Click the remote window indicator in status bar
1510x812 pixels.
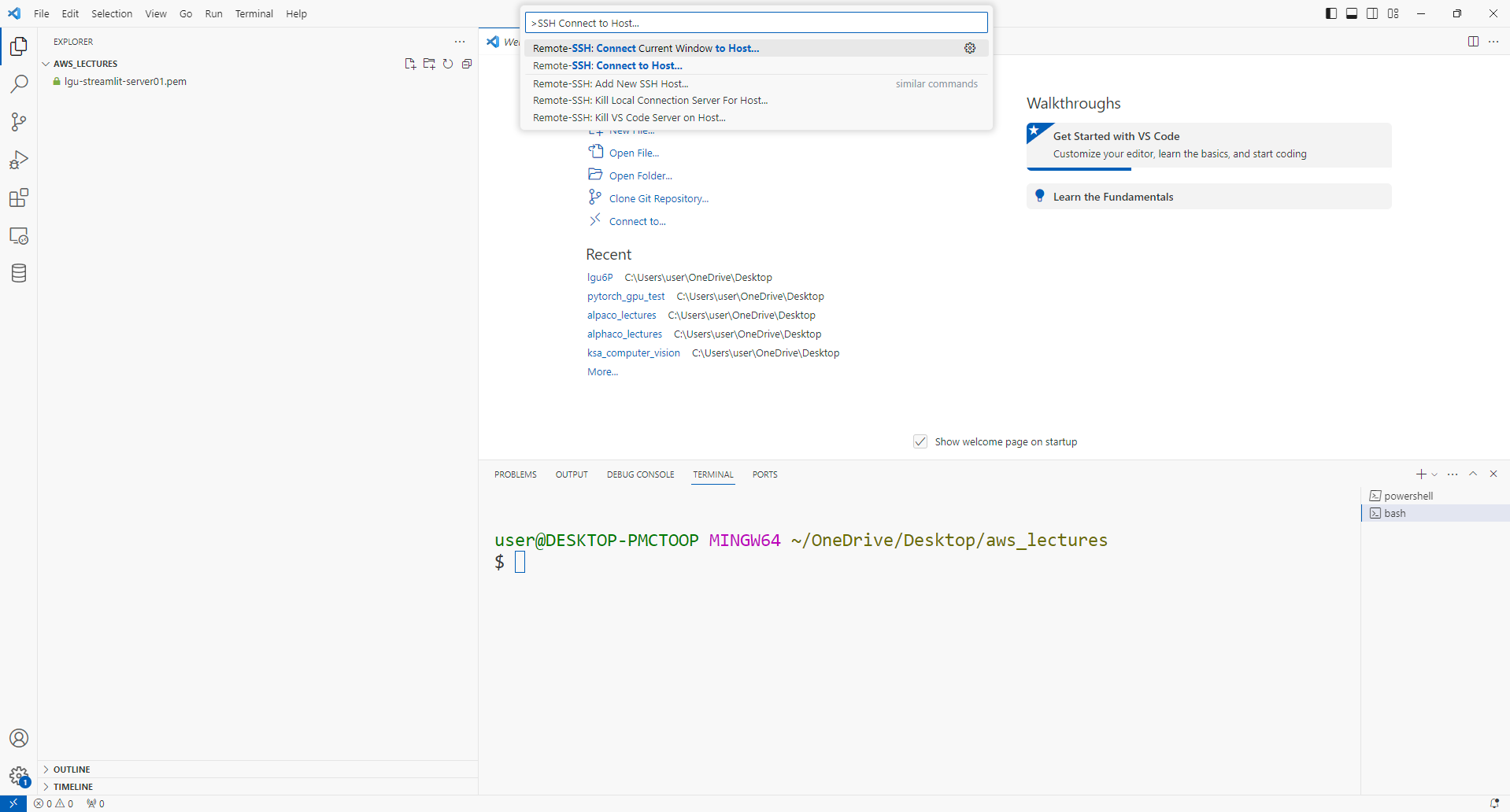coord(13,803)
